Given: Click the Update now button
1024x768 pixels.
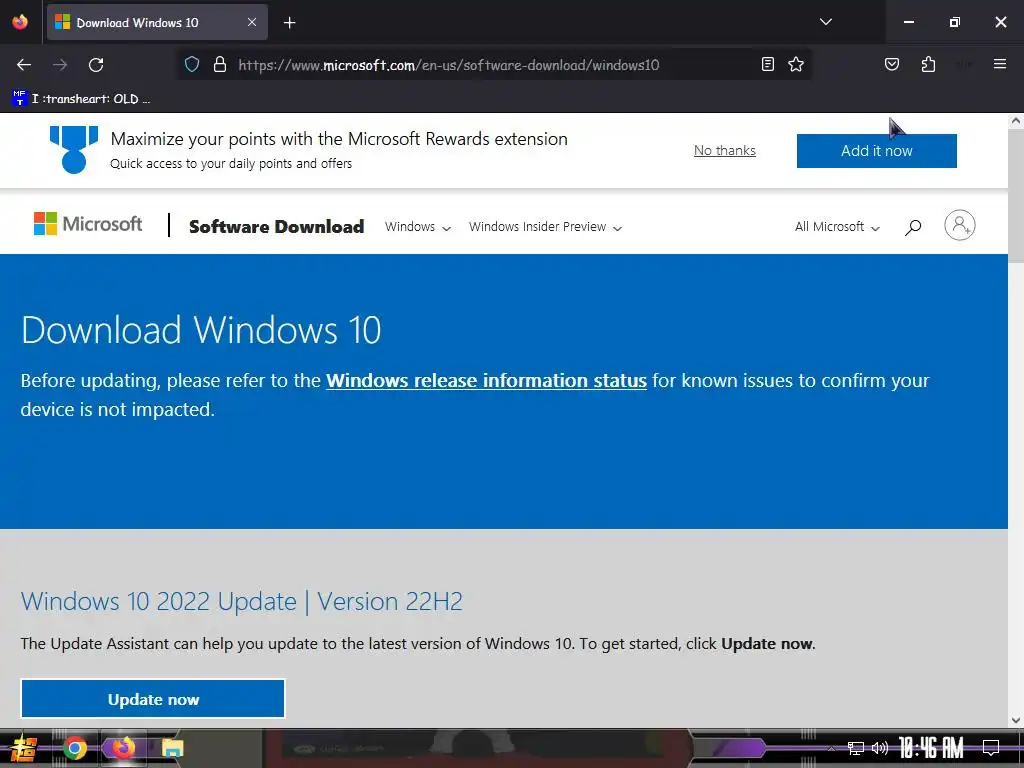Looking at the screenshot, I should click(153, 699).
